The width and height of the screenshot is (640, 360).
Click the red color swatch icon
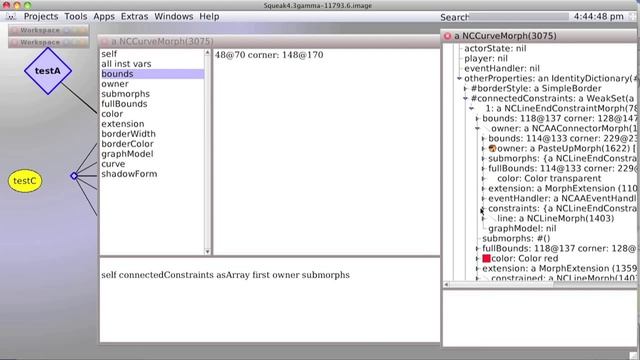pos(486,258)
